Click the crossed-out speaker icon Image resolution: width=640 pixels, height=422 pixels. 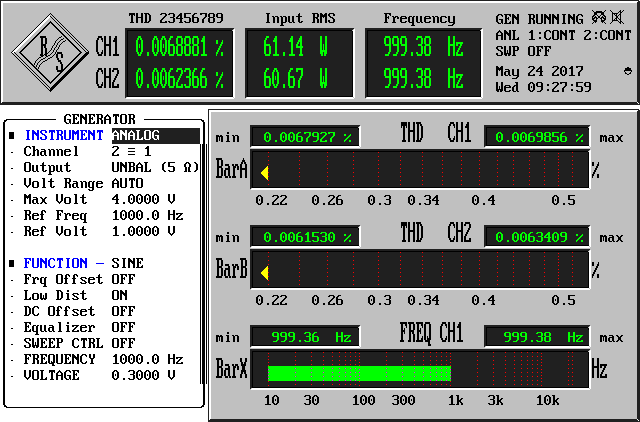[x=617, y=18]
